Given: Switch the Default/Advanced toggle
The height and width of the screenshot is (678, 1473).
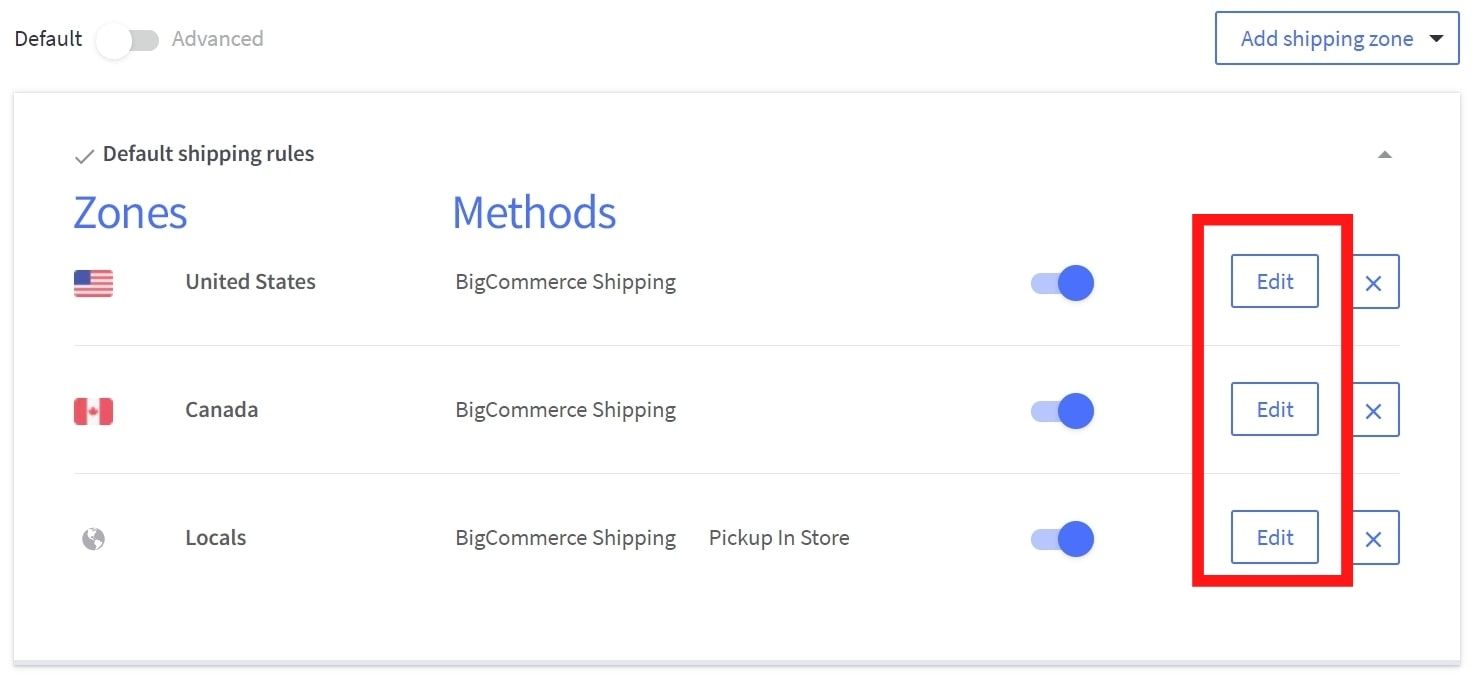Looking at the screenshot, I should pyautogui.click(x=127, y=40).
